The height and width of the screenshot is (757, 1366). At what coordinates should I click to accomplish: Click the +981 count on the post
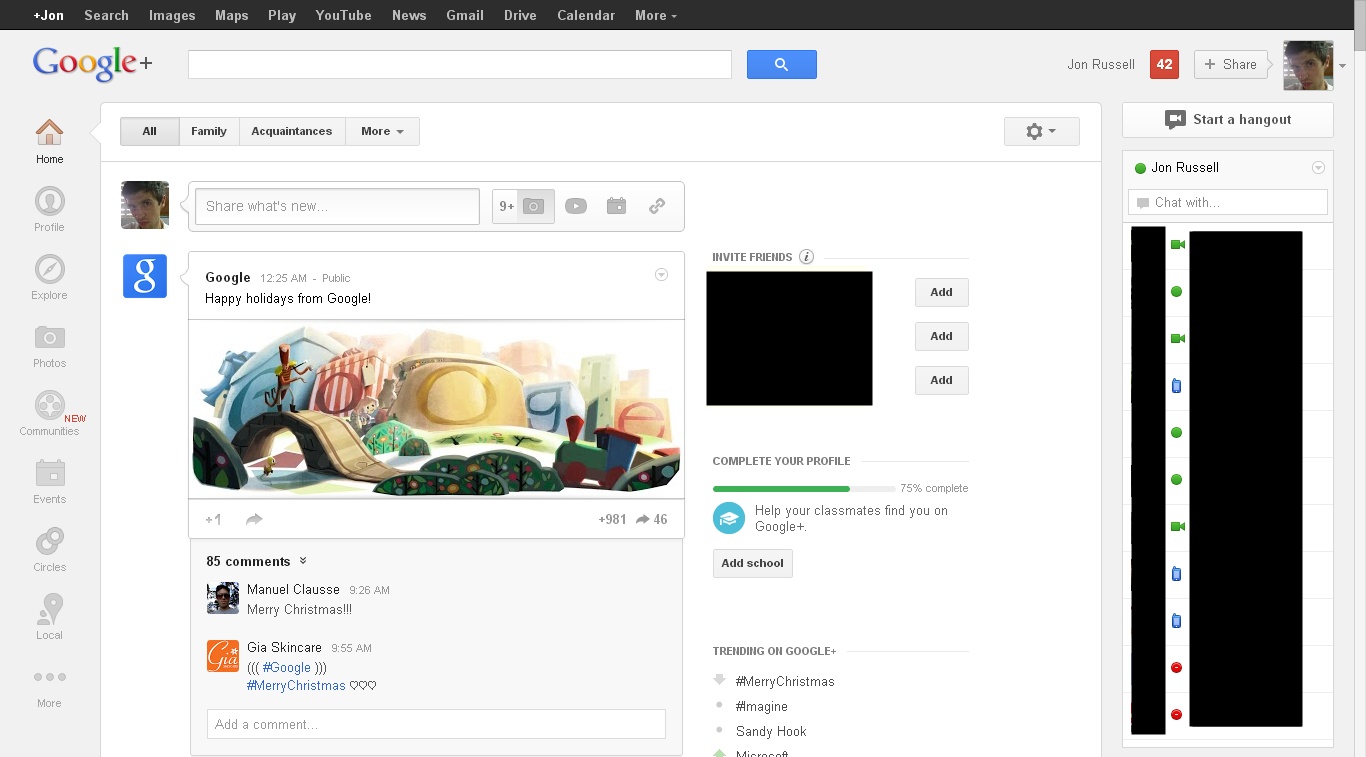pyautogui.click(x=612, y=519)
